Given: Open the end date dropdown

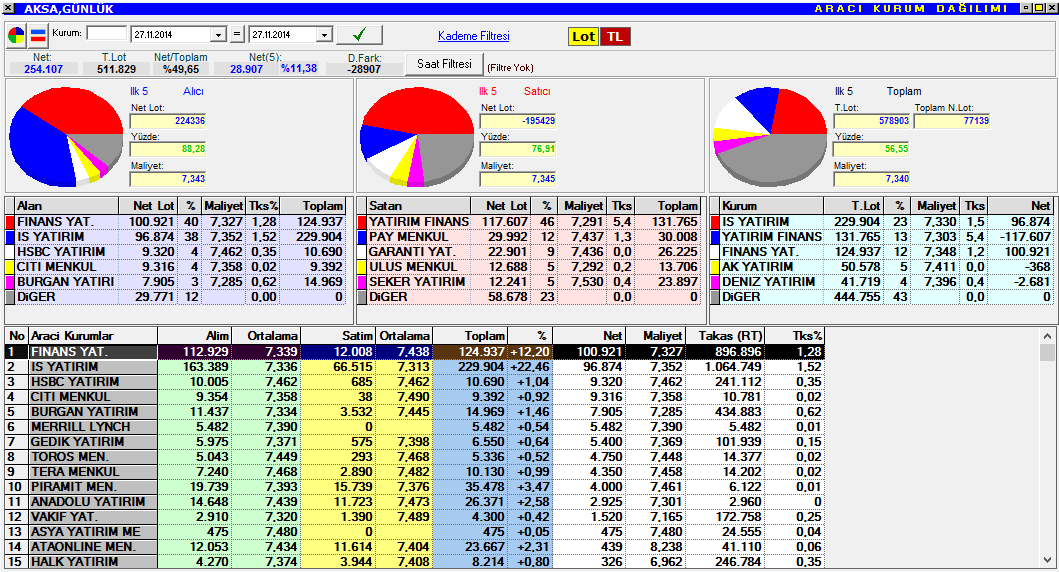Looking at the screenshot, I should [323, 35].
